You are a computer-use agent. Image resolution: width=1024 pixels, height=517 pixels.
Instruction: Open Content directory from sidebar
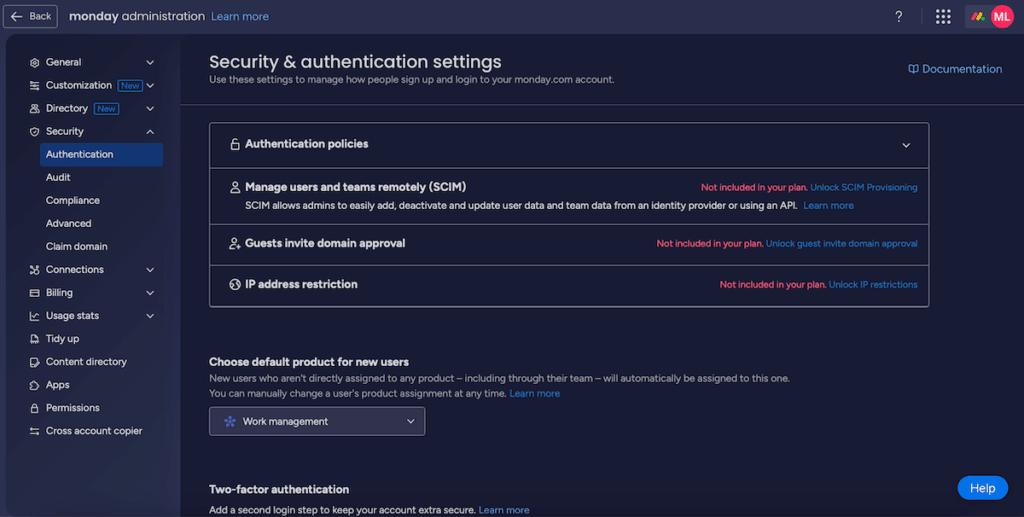pyautogui.click(x=86, y=362)
